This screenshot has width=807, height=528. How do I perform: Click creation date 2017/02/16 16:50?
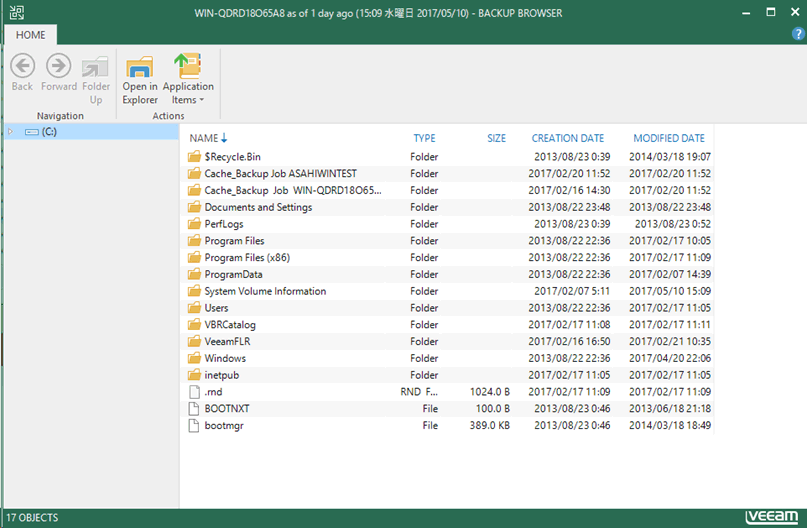[x=569, y=342]
